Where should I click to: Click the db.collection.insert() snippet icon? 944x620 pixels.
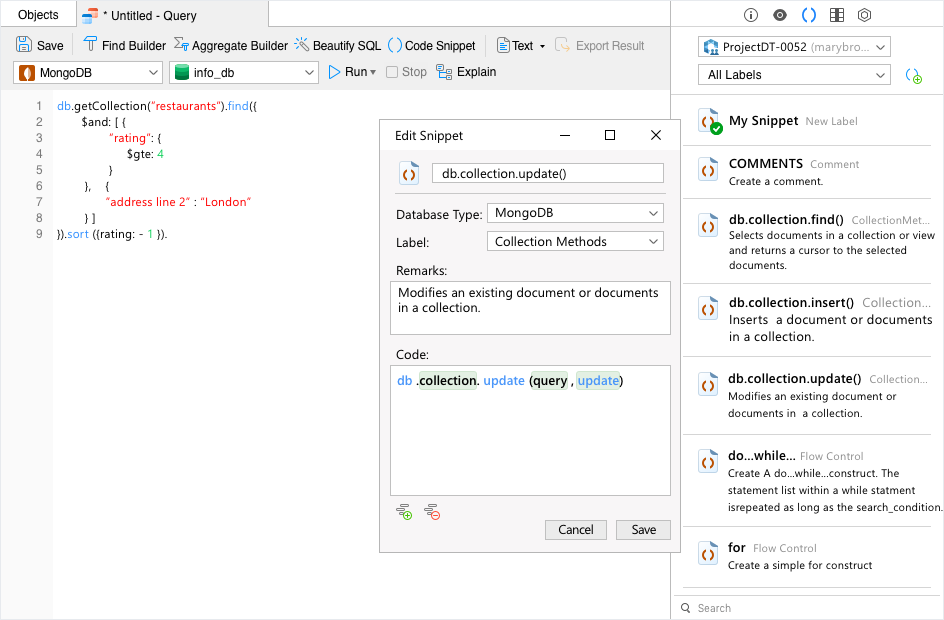point(708,308)
